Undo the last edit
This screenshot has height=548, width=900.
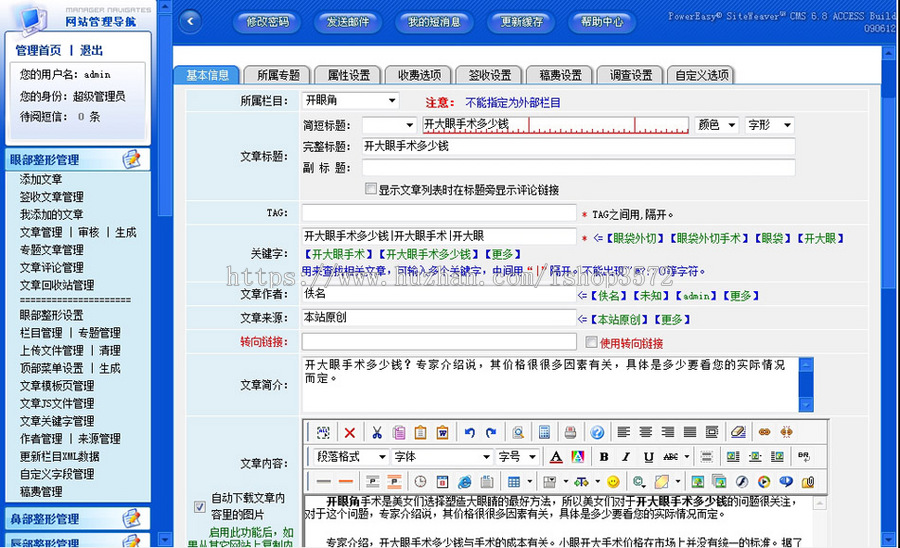(470, 433)
